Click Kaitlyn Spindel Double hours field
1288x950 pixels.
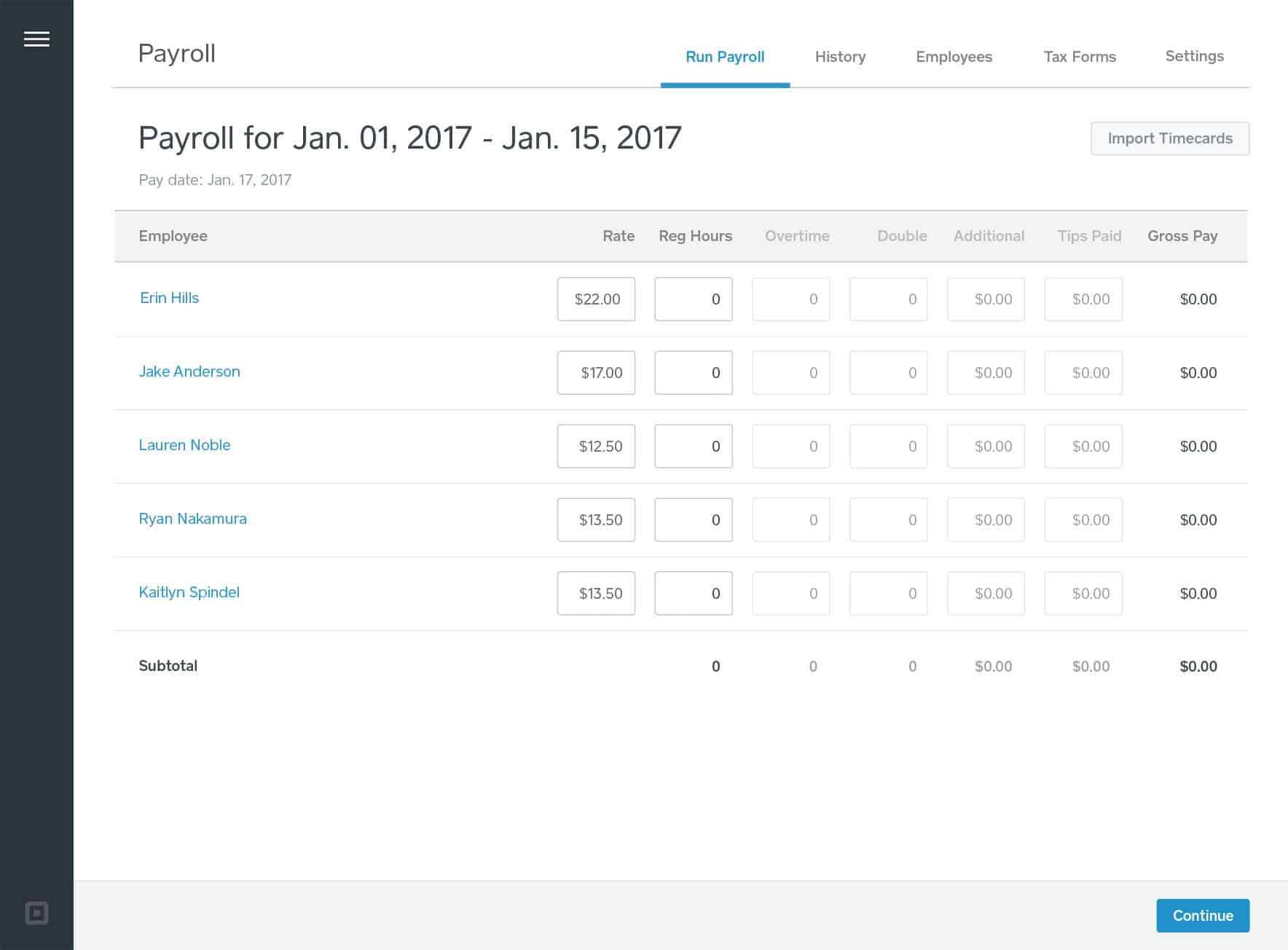click(889, 593)
